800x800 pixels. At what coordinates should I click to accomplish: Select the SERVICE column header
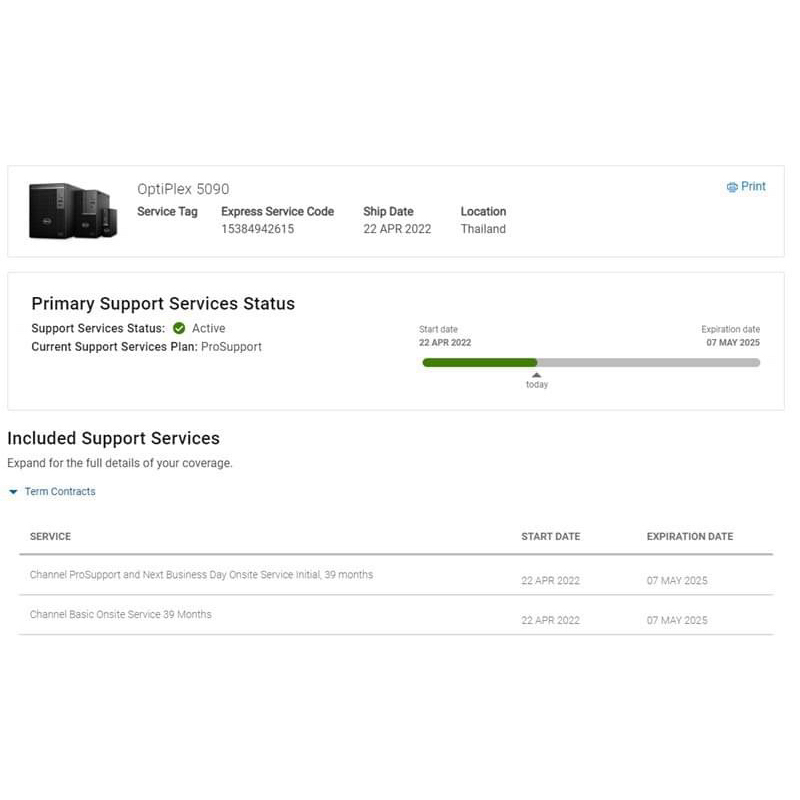click(50, 537)
